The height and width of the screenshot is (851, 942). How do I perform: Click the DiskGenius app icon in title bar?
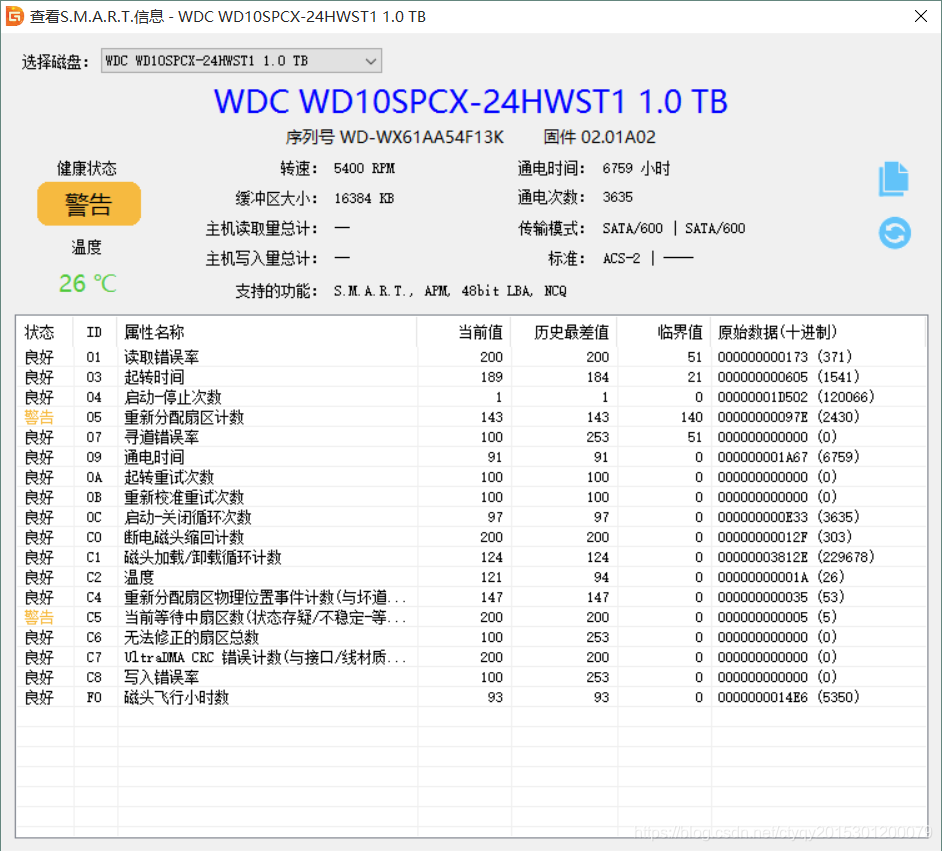click(x=14, y=16)
